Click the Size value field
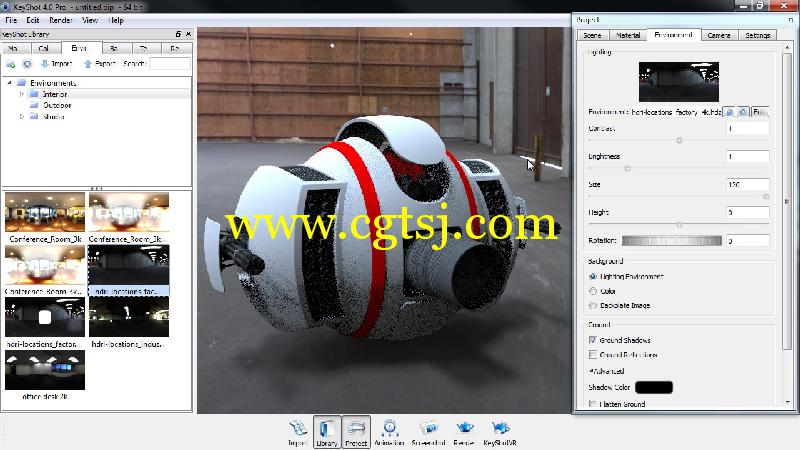The height and width of the screenshot is (450, 800). click(747, 184)
